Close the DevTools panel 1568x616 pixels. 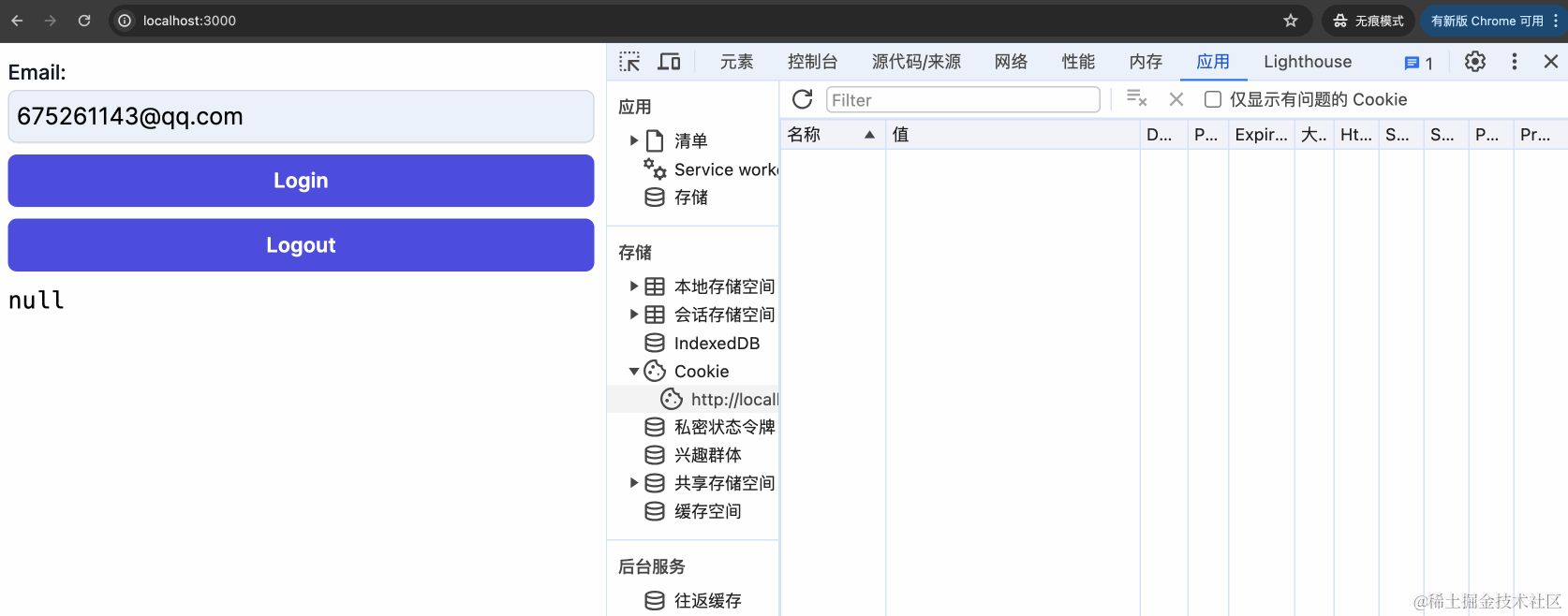coord(1551,62)
